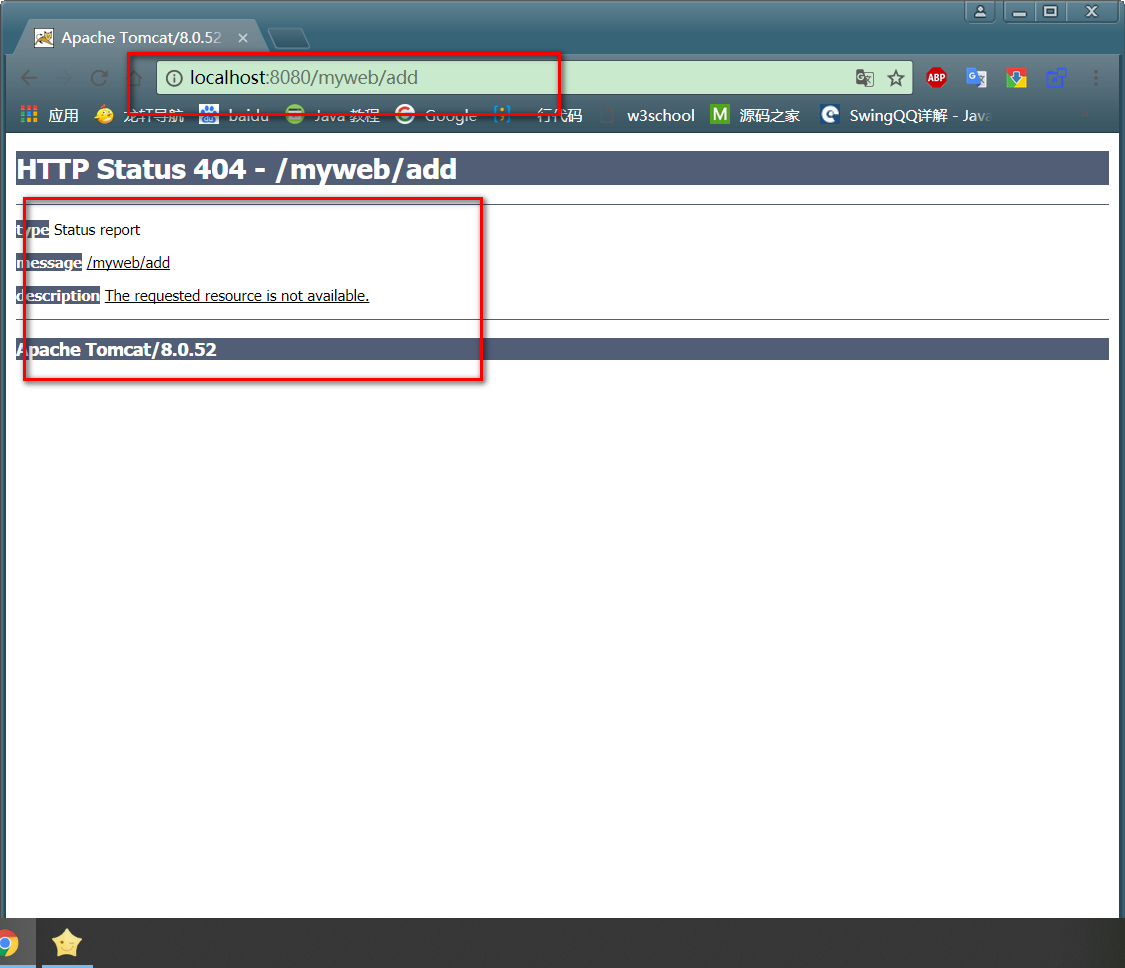The width and height of the screenshot is (1125, 968).
Task: Bookmark this page with the star
Action: 896,77
